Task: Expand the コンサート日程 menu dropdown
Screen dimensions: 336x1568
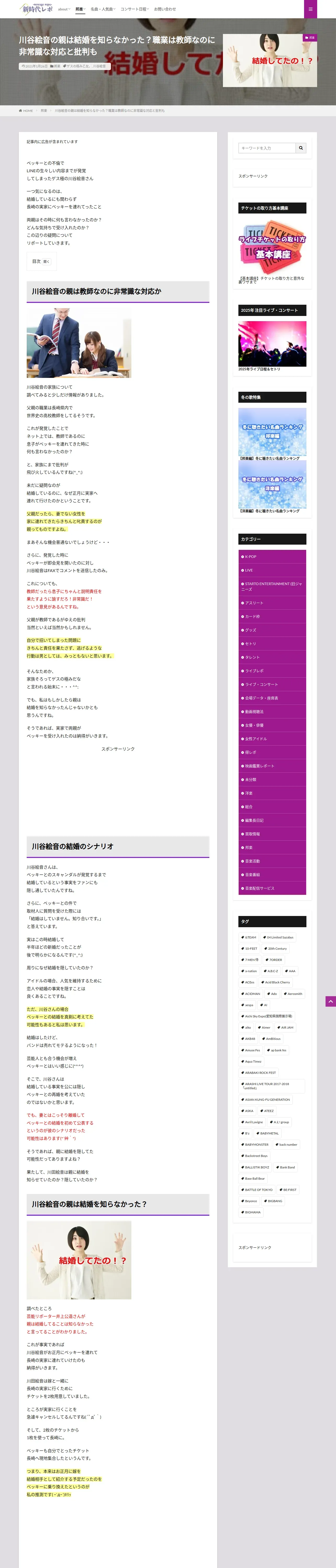Action: [135, 9]
